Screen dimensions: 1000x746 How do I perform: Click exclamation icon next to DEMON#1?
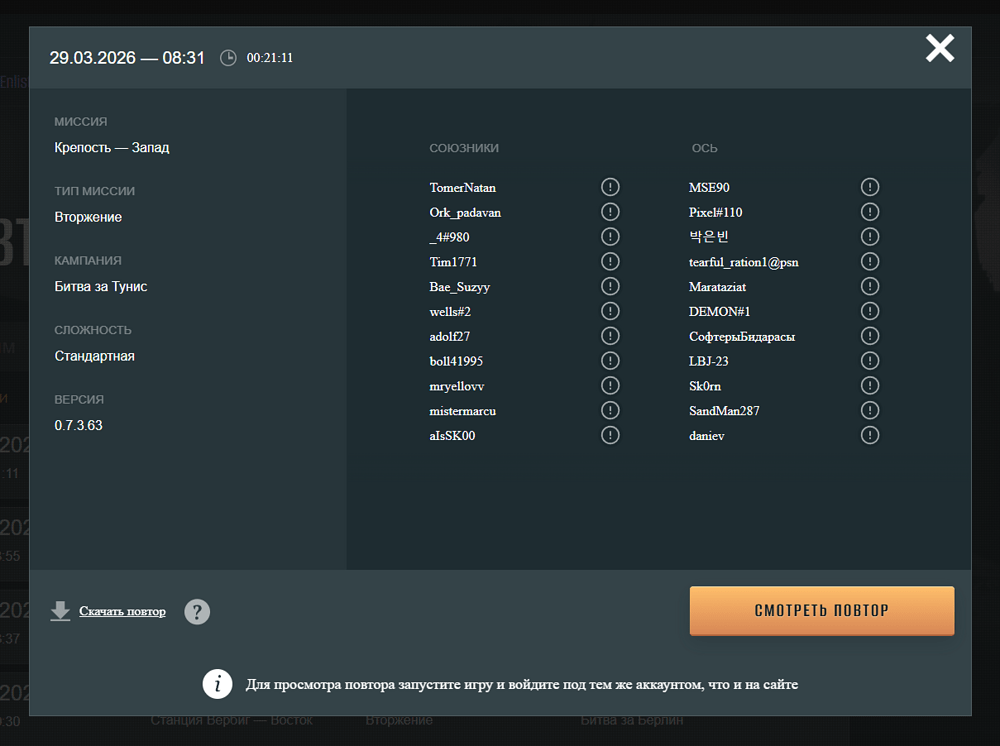pos(870,311)
